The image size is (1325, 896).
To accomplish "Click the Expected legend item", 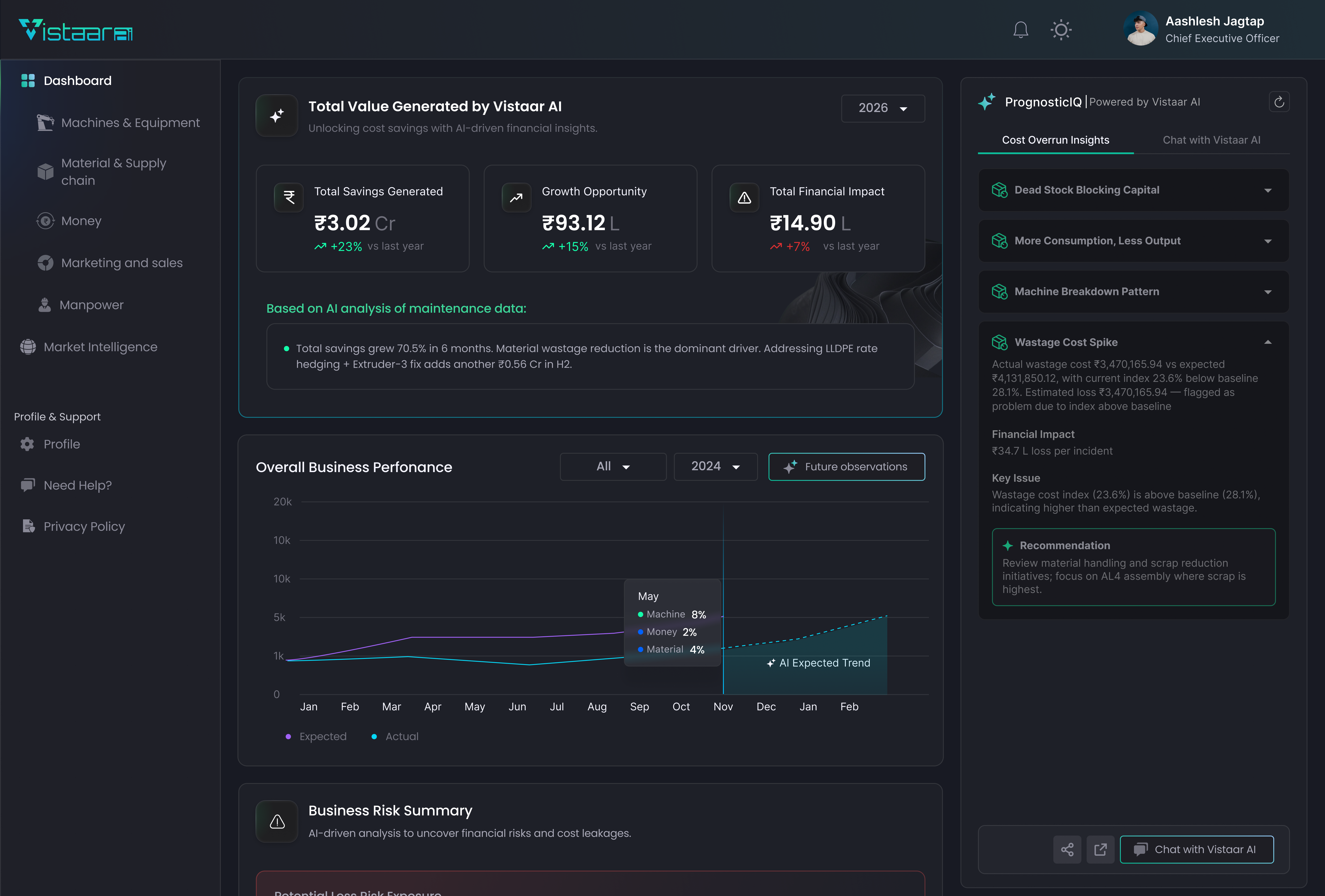I will coord(316,736).
